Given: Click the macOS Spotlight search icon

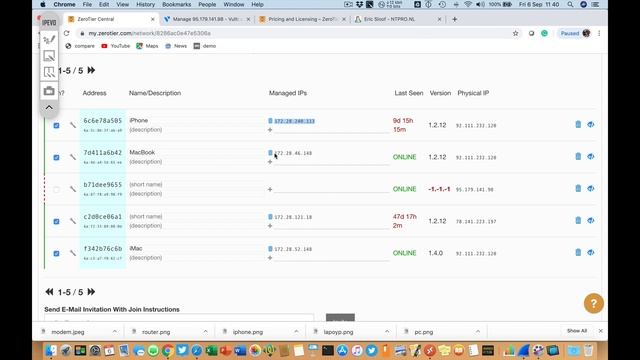Looking at the screenshot, I should pos(570,4).
